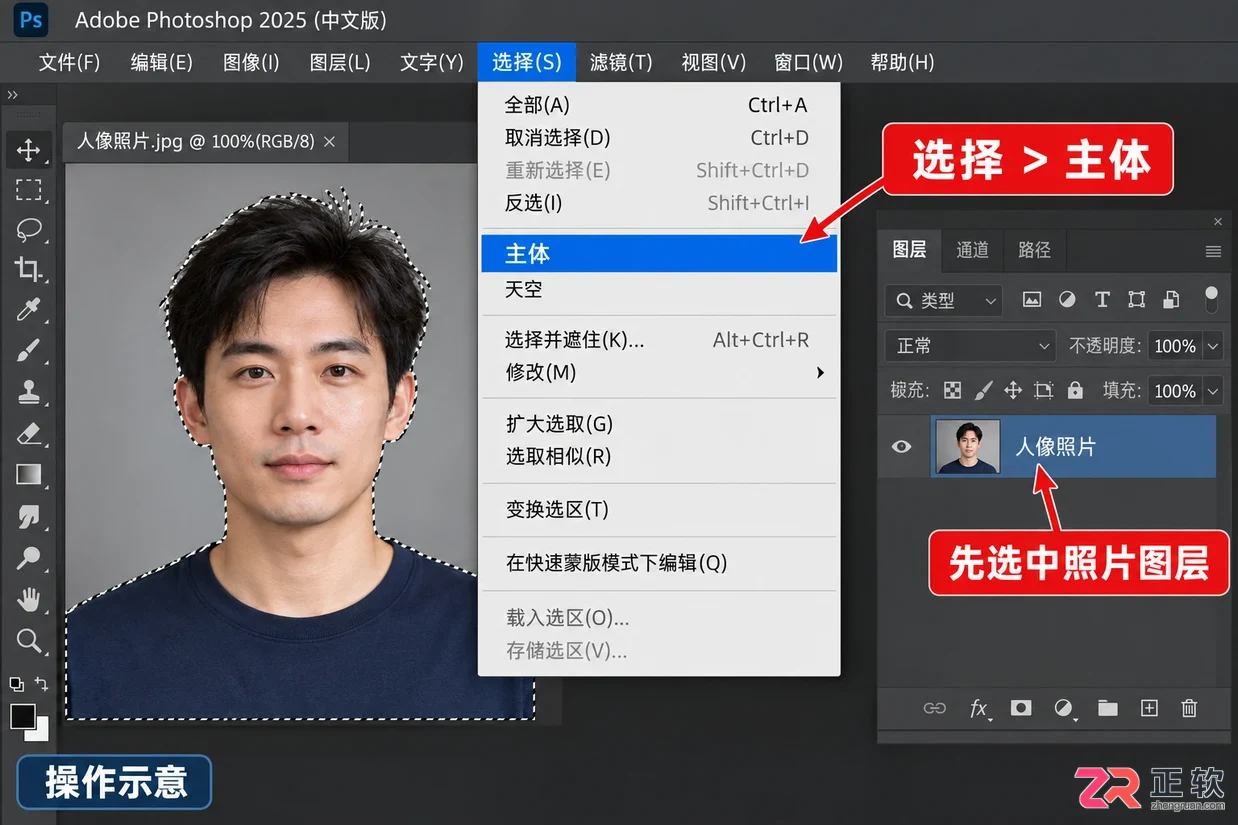Select the Dodge tool
1238x825 pixels.
tap(28, 557)
